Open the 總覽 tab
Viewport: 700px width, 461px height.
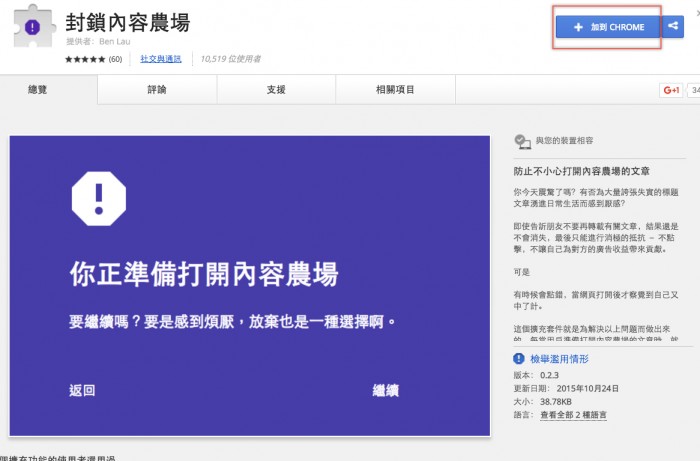38,90
